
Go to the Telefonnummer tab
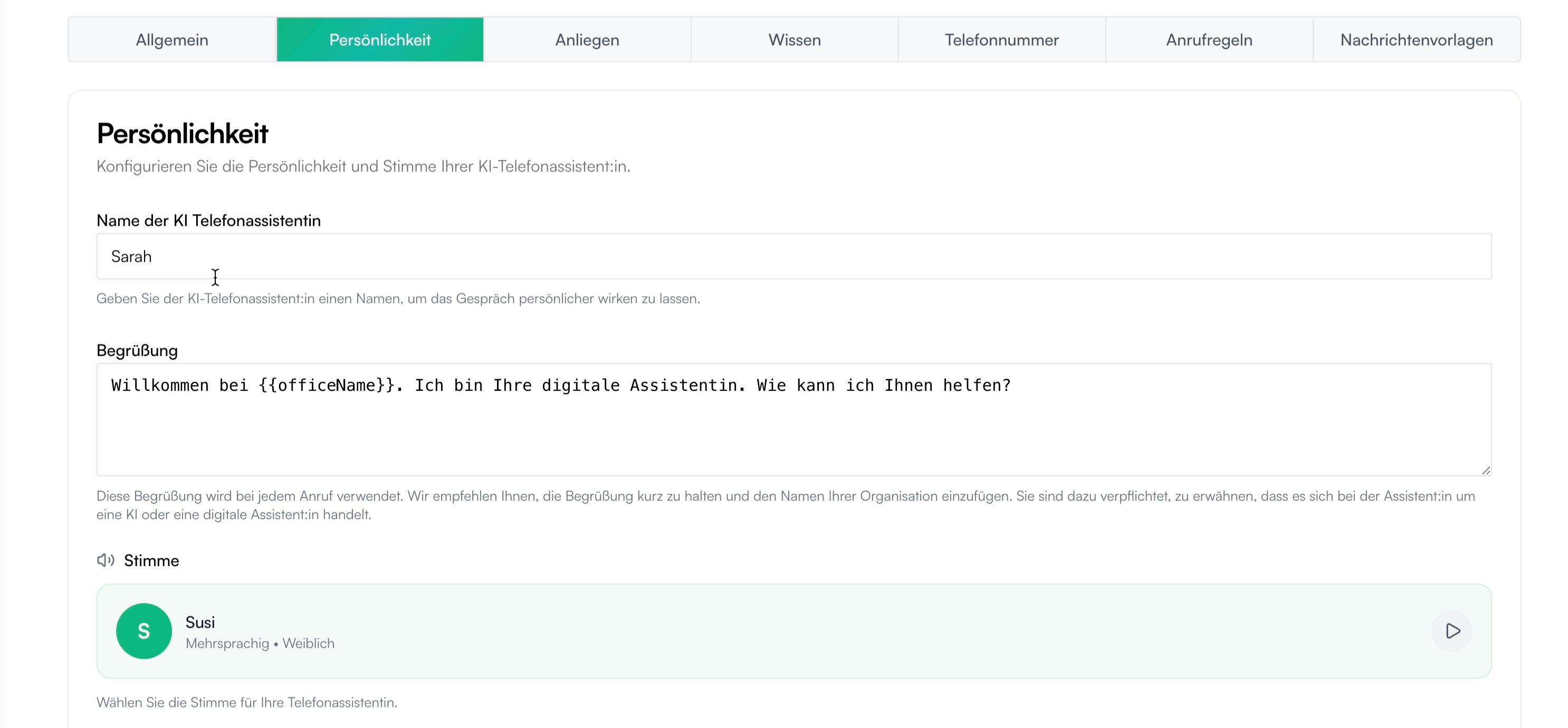tap(1001, 40)
